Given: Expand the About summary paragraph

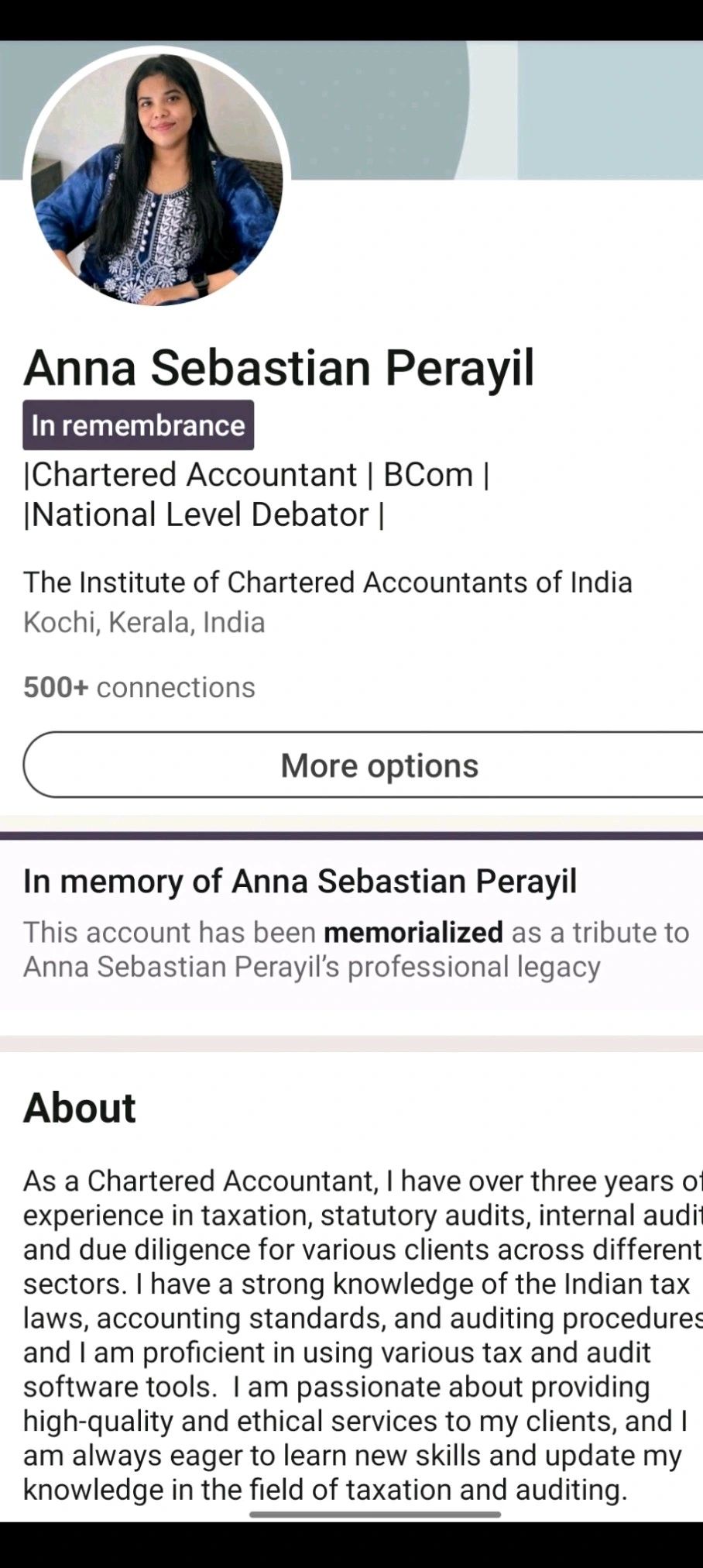Looking at the screenshot, I should pos(356,1334).
